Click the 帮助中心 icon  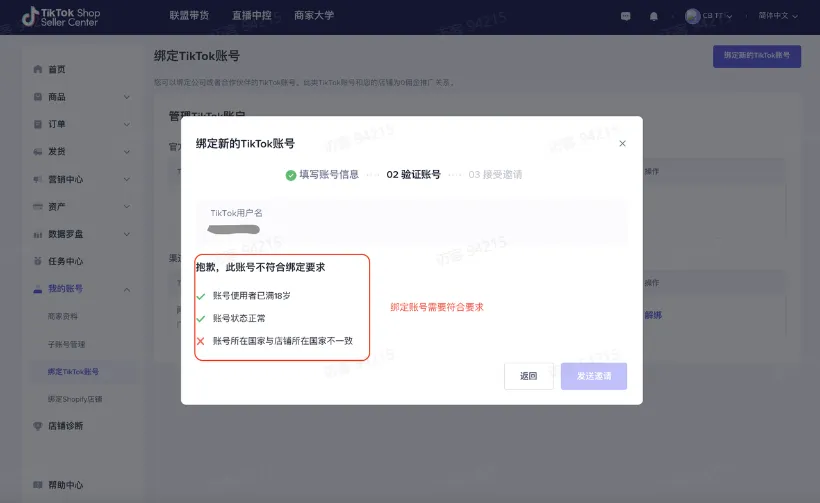click(38, 485)
